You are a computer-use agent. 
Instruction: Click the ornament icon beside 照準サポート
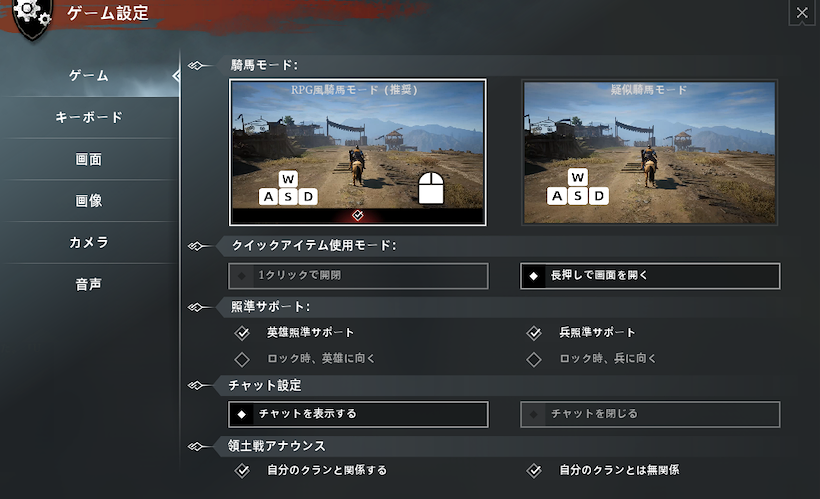pyautogui.click(x=196, y=307)
